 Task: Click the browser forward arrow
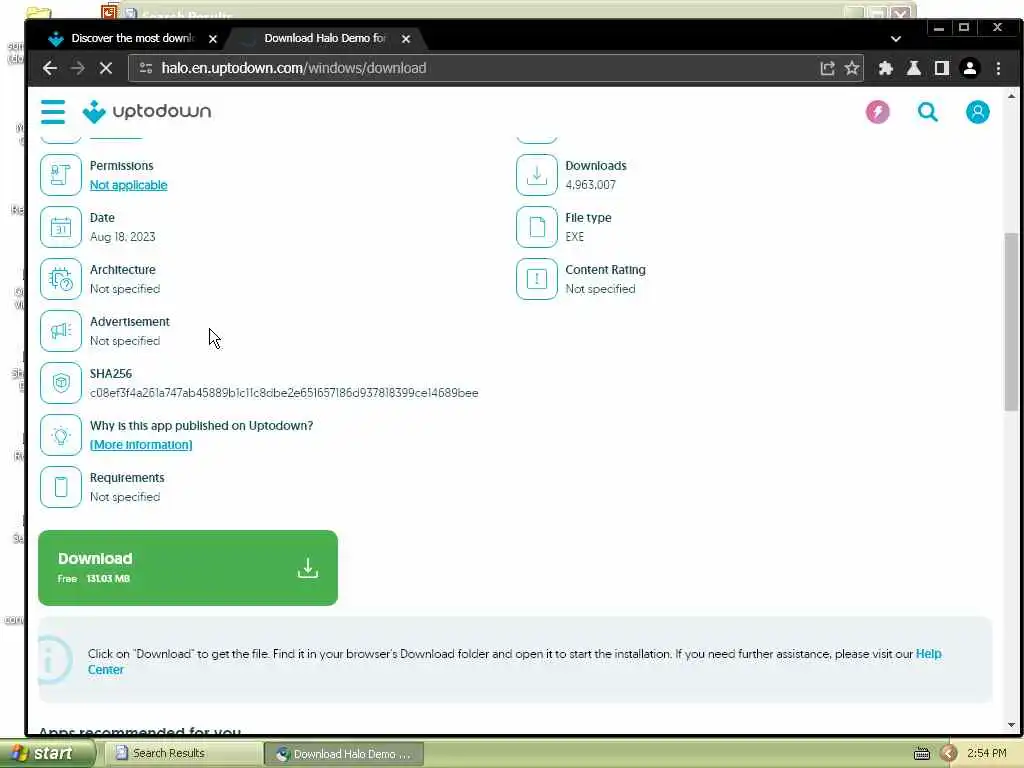point(78,68)
